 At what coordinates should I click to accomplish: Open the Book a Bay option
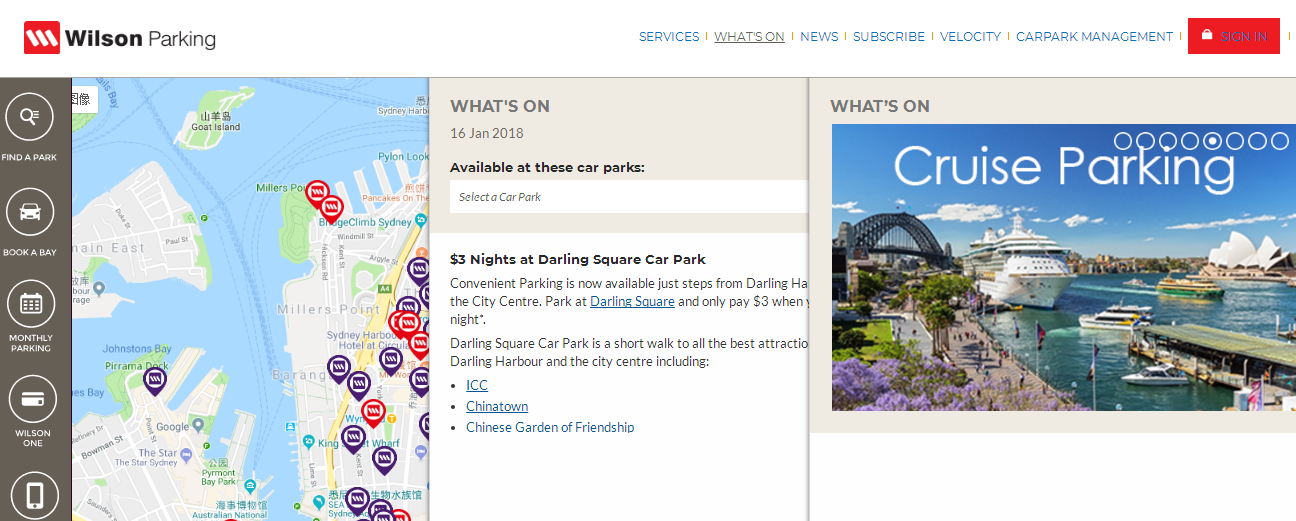30,222
